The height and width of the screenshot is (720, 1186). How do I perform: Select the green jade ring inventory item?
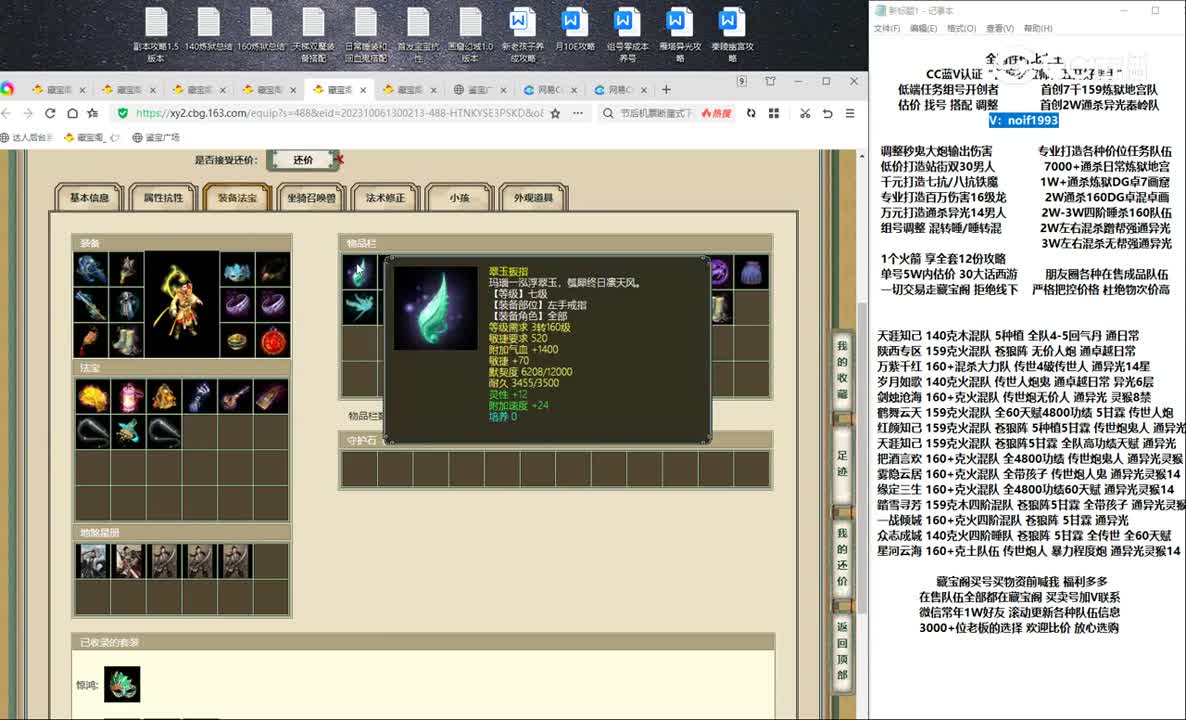pos(359,272)
